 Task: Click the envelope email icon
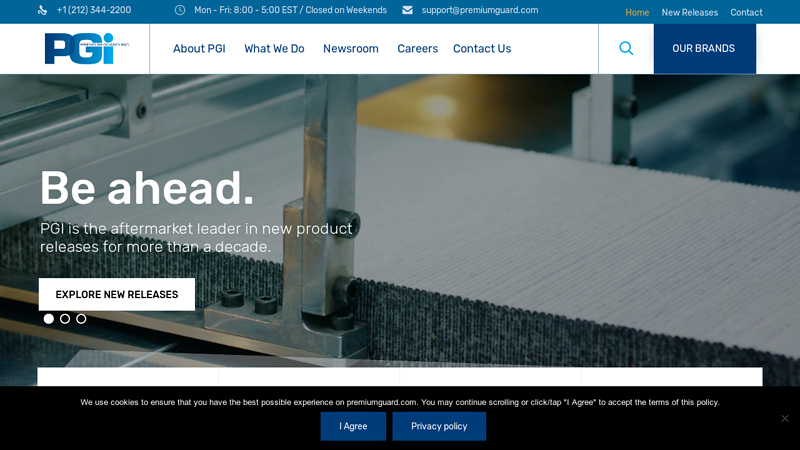click(407, 10)
